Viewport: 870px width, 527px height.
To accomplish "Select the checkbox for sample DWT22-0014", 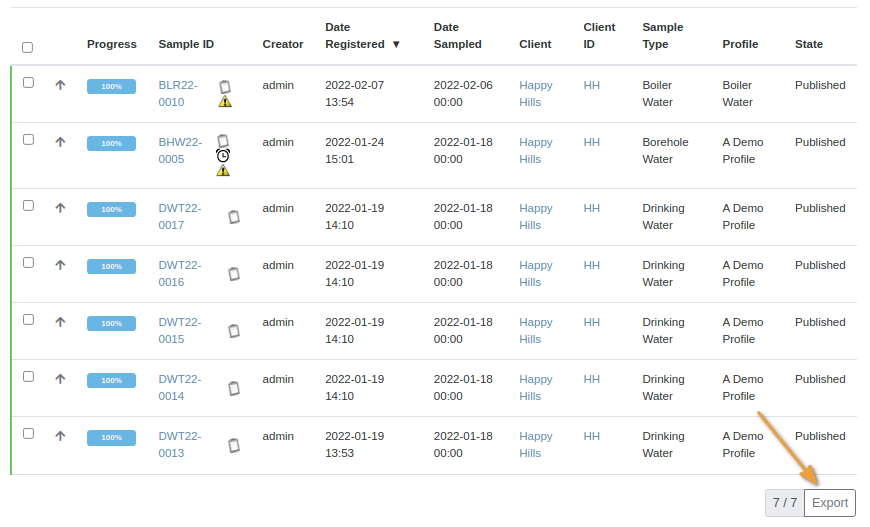I will [28, 377].
